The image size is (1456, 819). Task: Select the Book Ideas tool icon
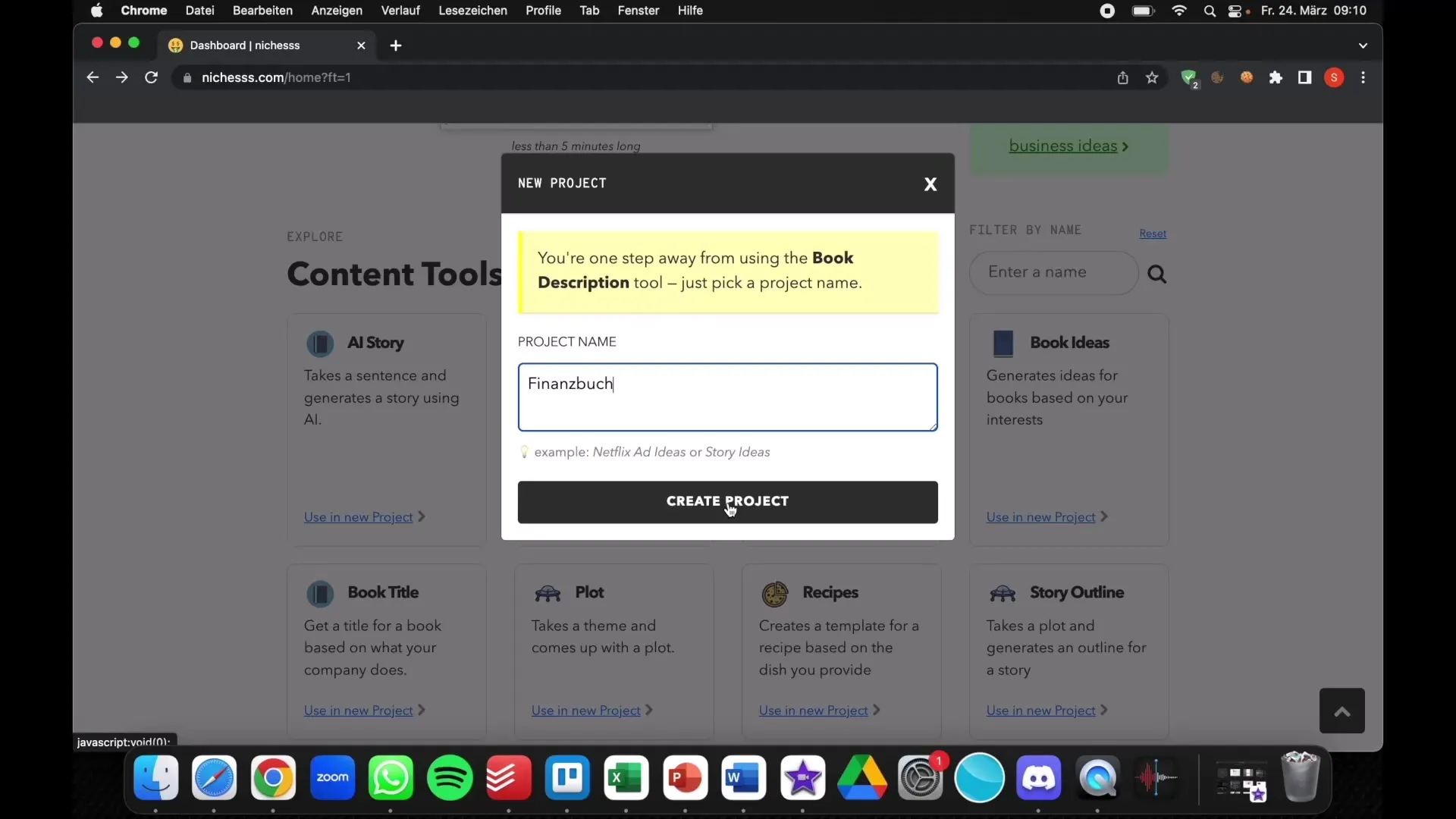[x=1002, y=343]
